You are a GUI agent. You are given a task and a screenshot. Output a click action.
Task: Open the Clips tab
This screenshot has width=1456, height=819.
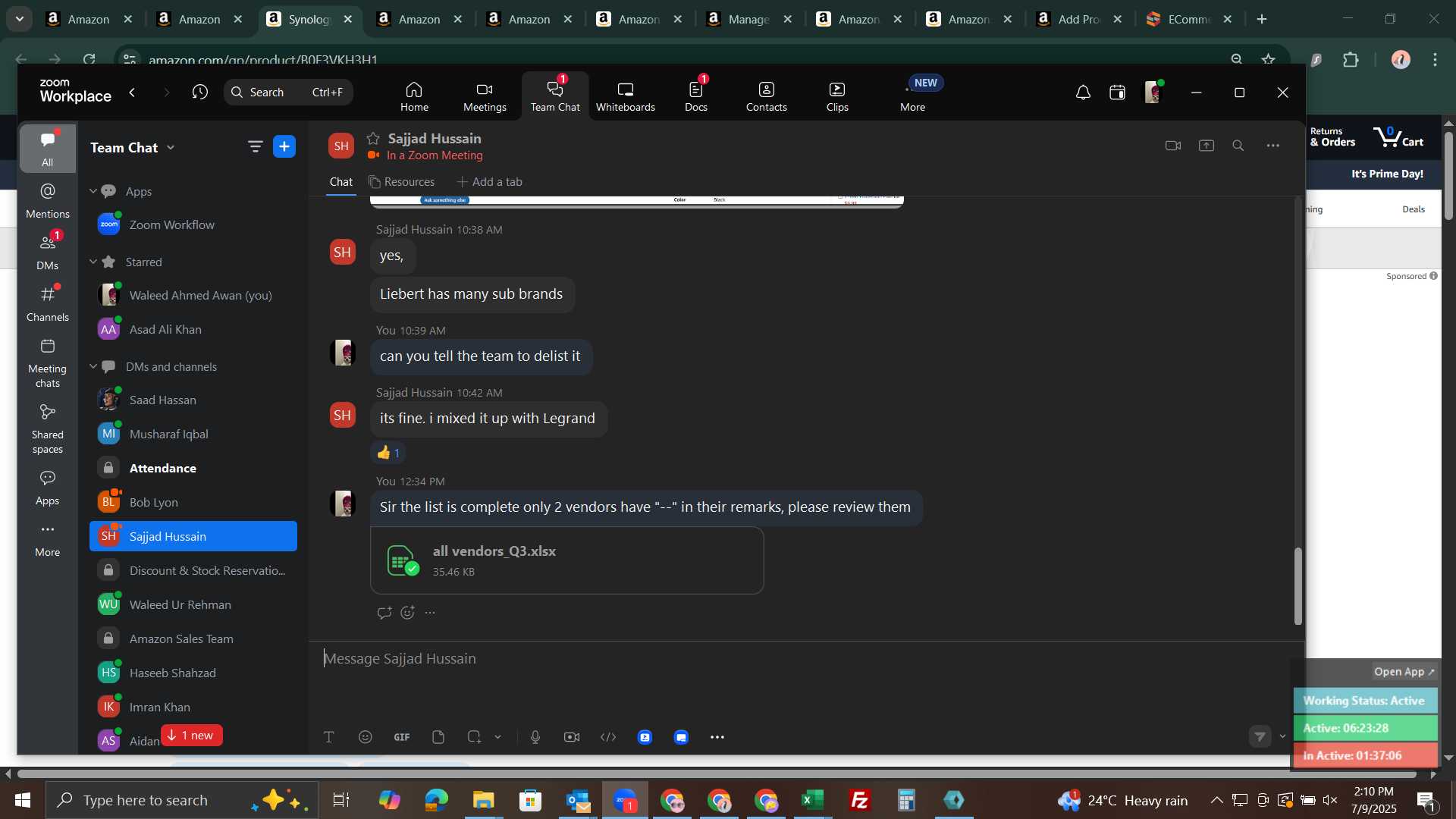pos(837,96)
